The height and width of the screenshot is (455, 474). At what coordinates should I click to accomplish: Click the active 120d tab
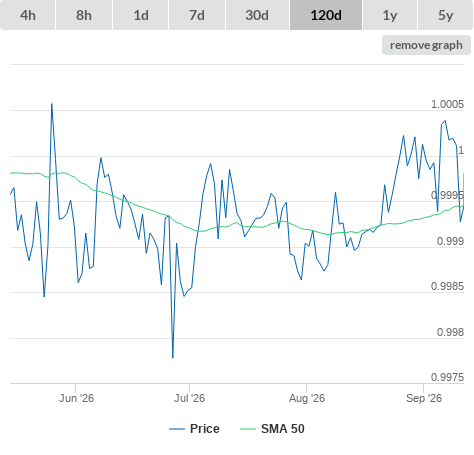click(x=326, y=15)
